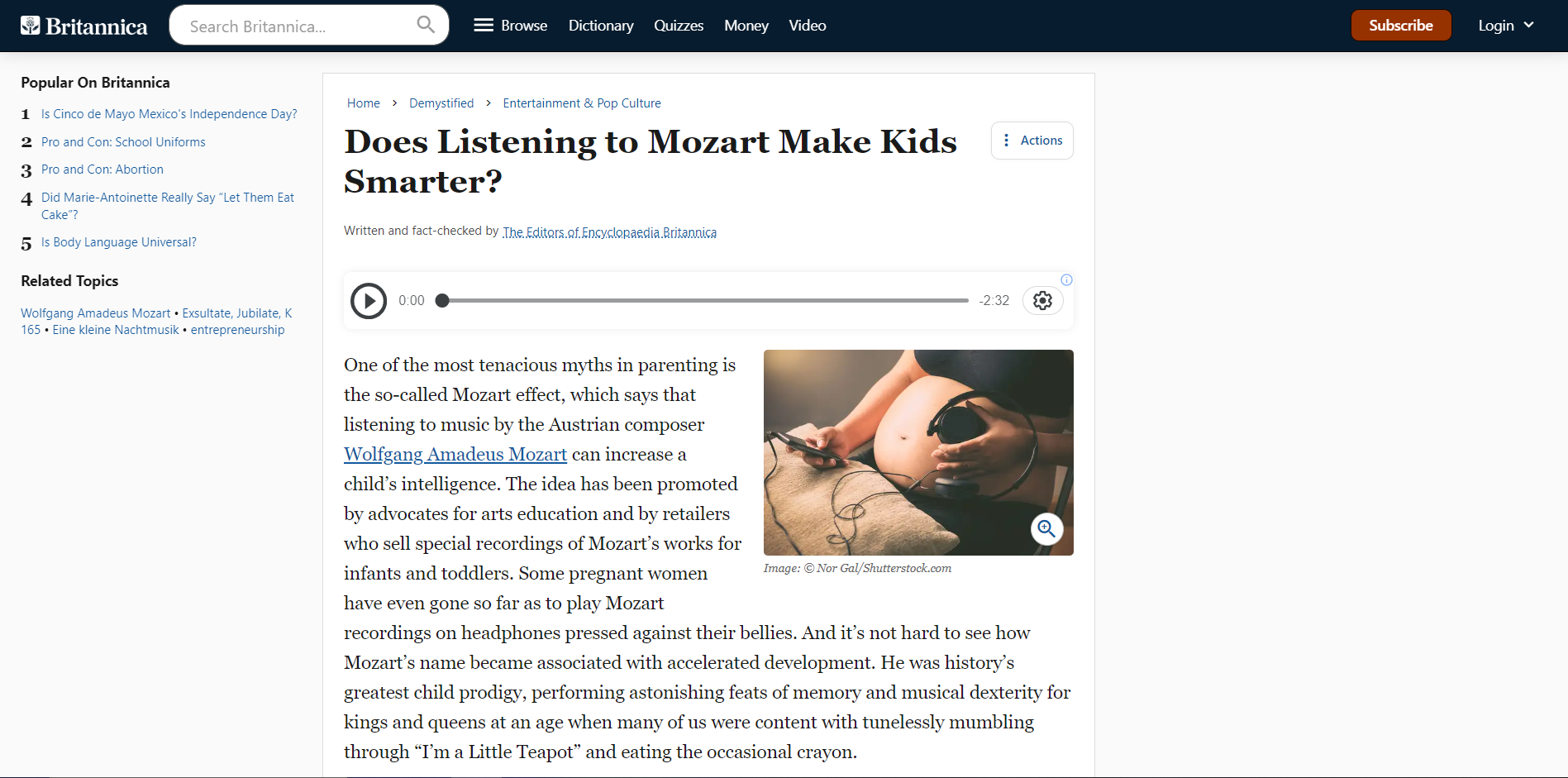This screenshot has height=778, width=1568.
Task: Click the Actions three-dot icon
Action: point(1006,141)
